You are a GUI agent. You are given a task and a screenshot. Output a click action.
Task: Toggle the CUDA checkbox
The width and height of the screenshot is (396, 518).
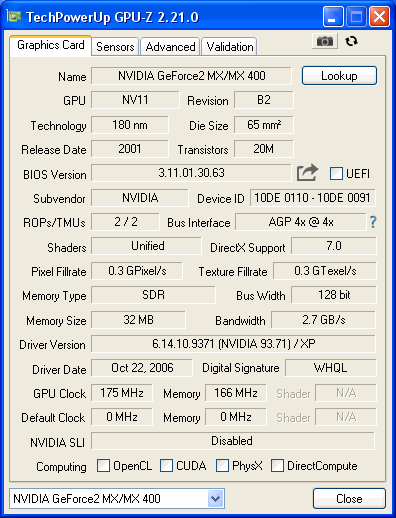coord(166,466)
